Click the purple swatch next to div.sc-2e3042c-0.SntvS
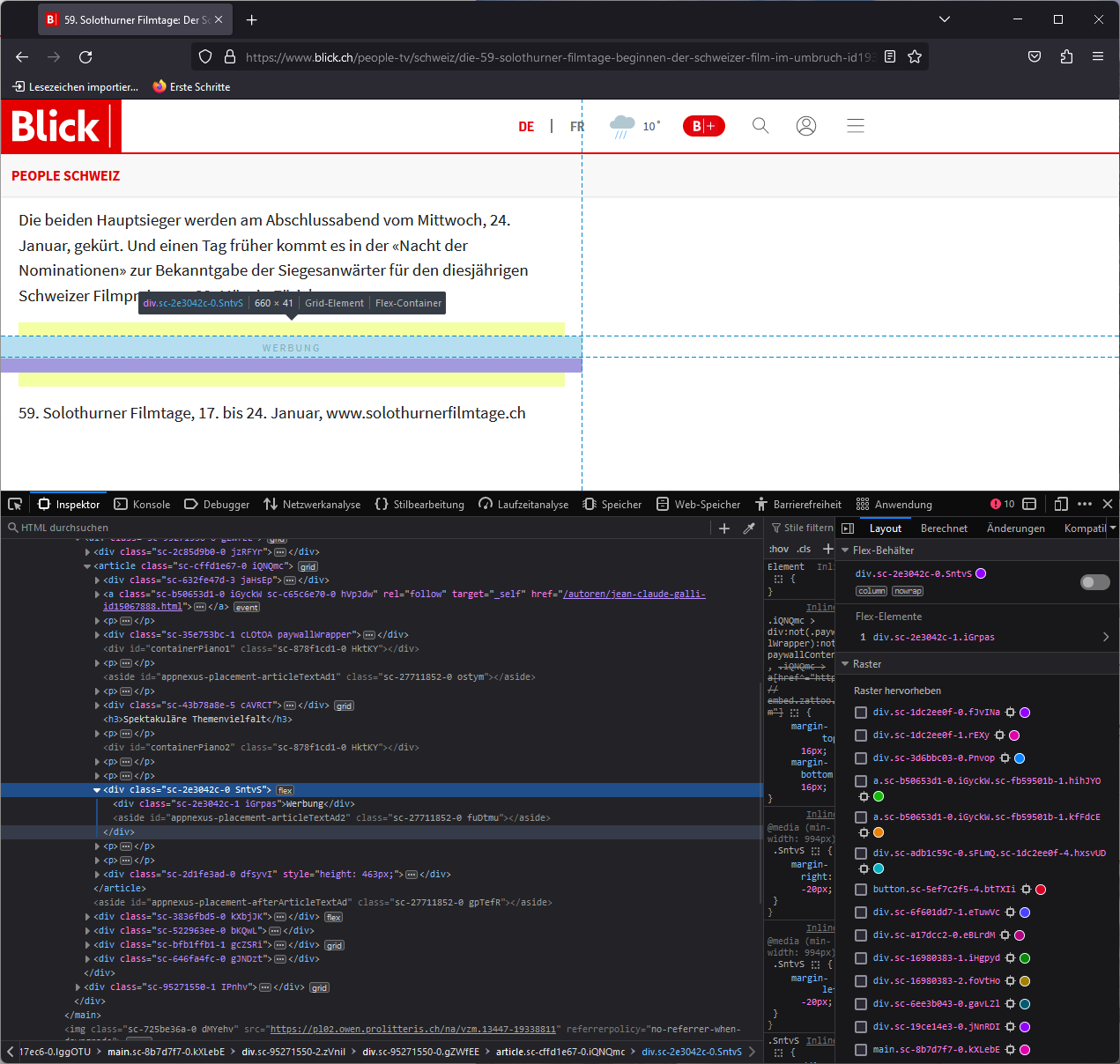 click(981, 573)
